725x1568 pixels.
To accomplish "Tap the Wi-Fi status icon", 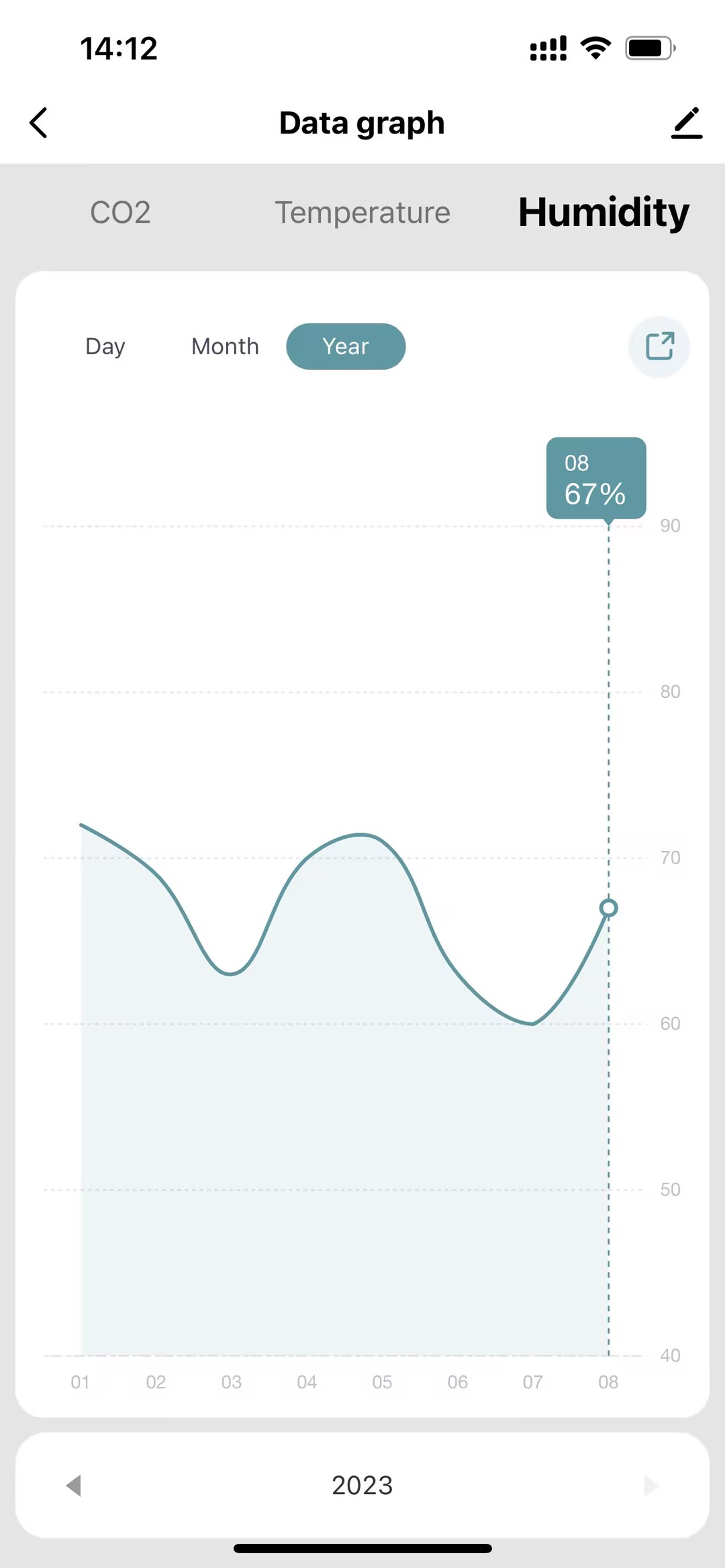I will (595, 48).
